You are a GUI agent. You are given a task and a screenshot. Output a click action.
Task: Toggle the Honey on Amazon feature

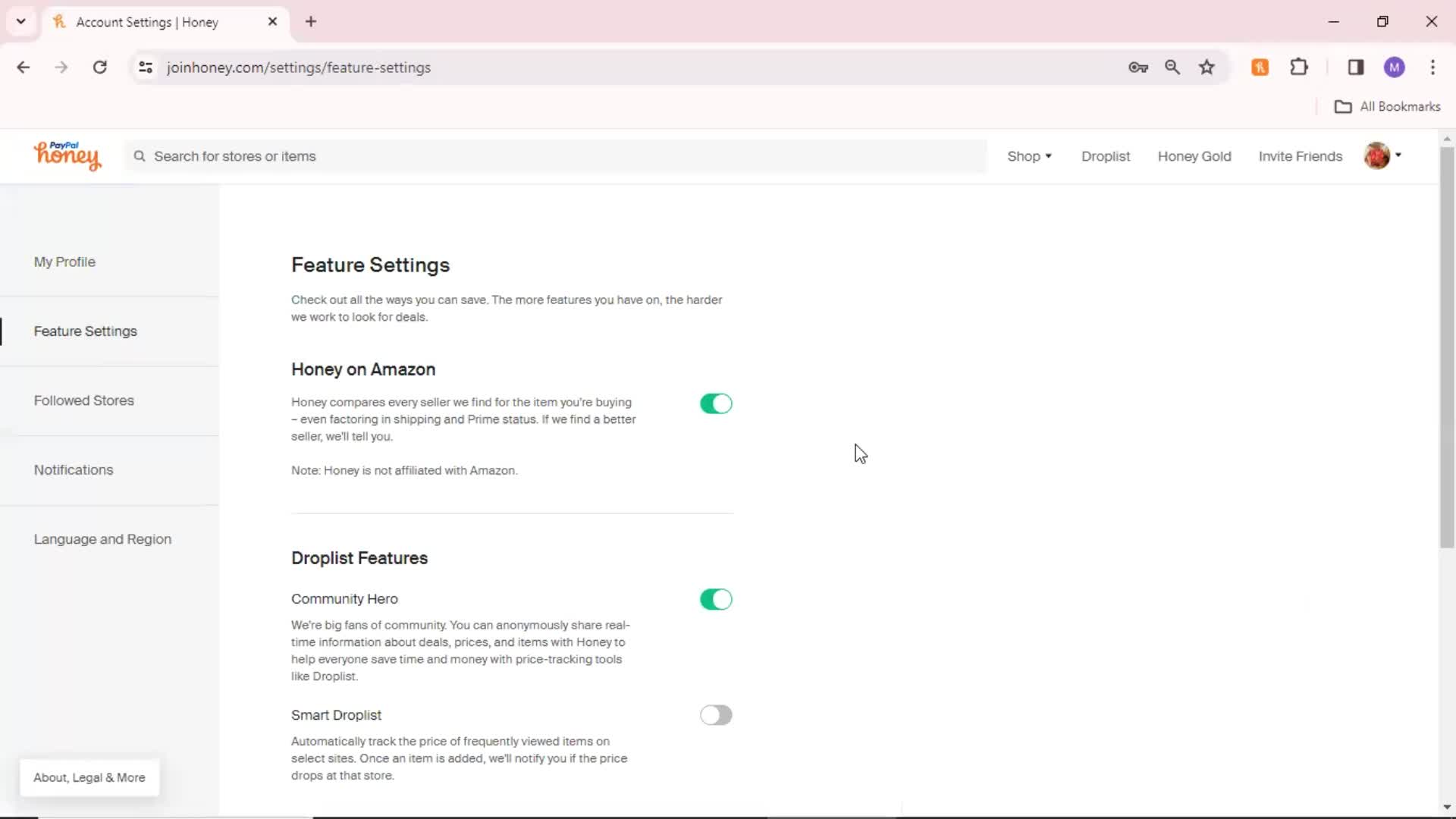716,403
